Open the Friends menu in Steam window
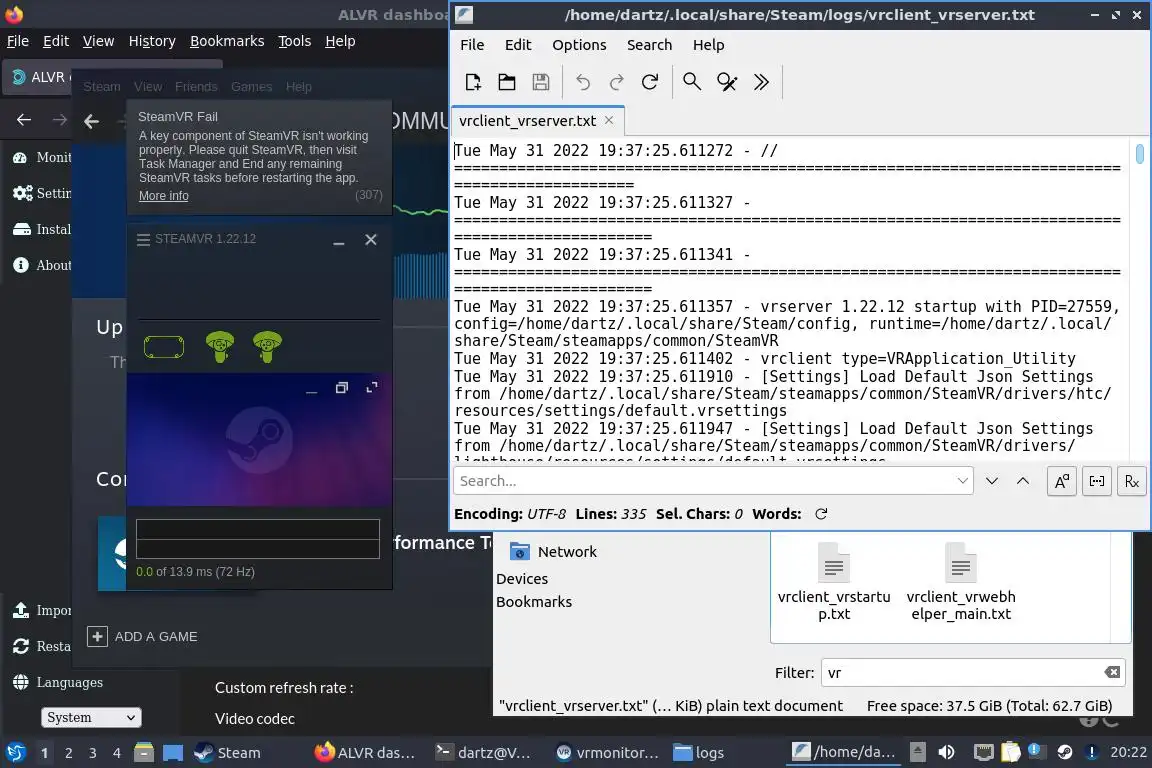The width and height of the screenshot is (1152, 768). 196,87
